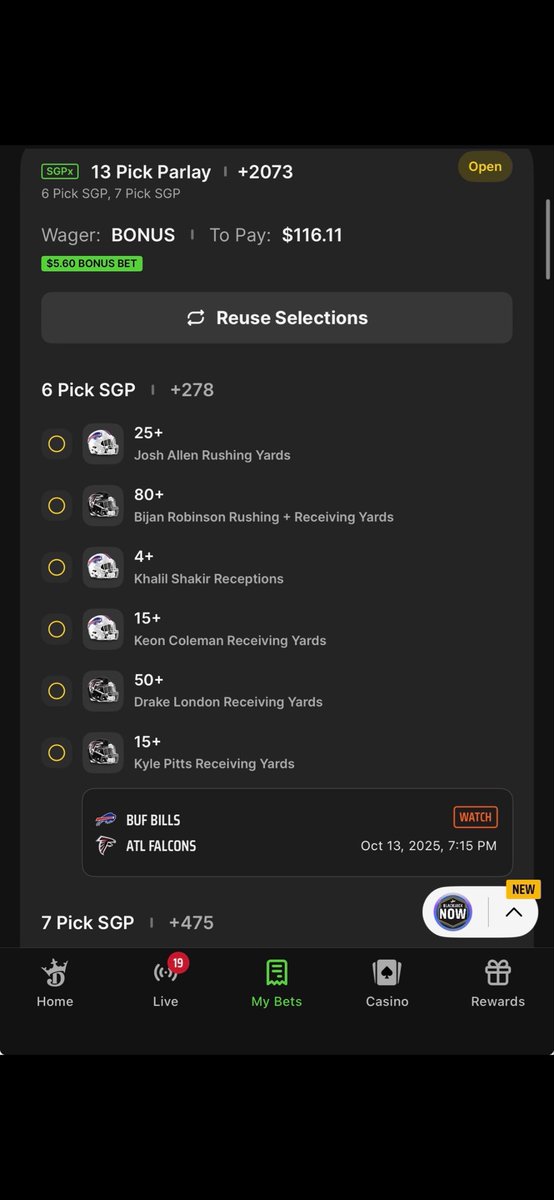Expand the floating widget with the up chevron
Viewport: 554px width, 1200px height.
[513, 912]
